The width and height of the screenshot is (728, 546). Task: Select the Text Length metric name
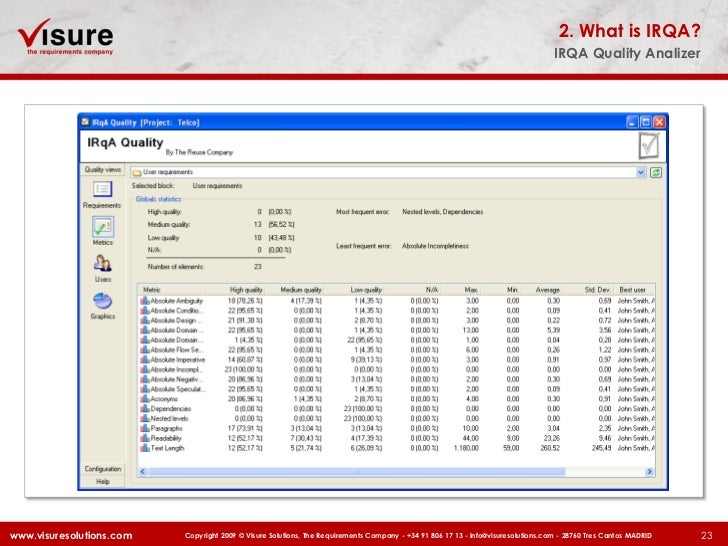click(167, 448)
